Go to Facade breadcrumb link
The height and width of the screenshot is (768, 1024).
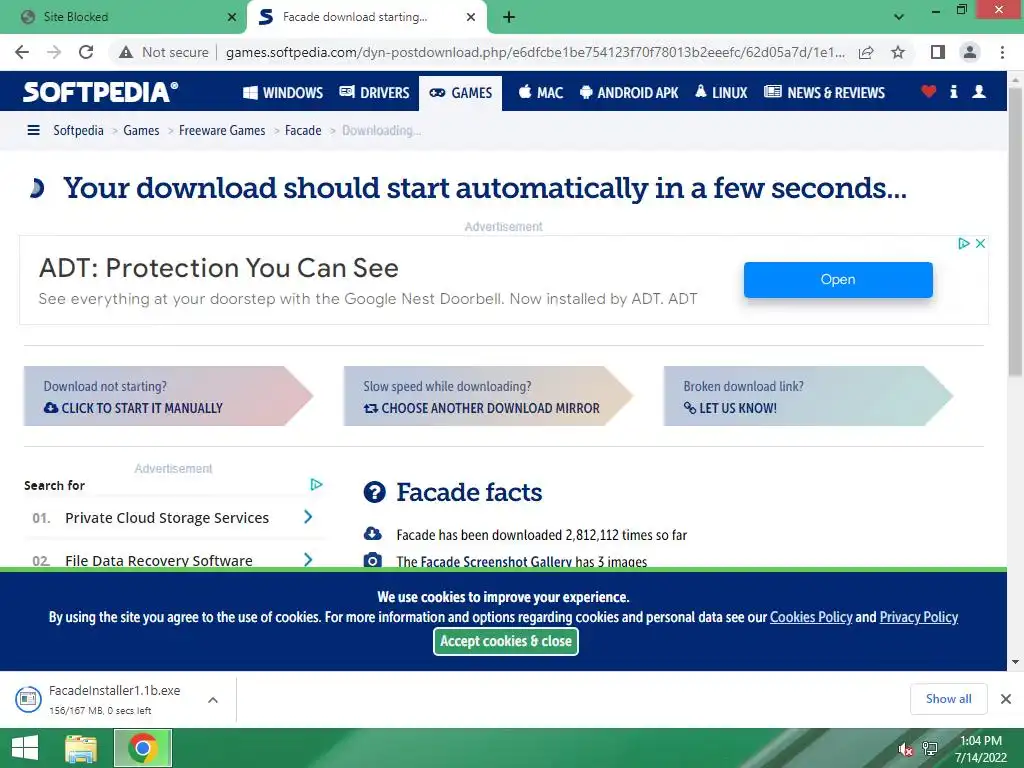pyautogui.click(x=303, y=131)
